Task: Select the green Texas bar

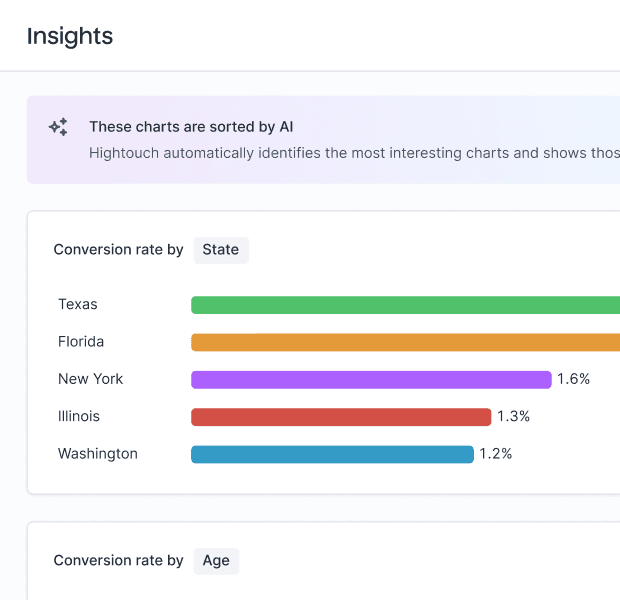Action: [x=405, y=305]
